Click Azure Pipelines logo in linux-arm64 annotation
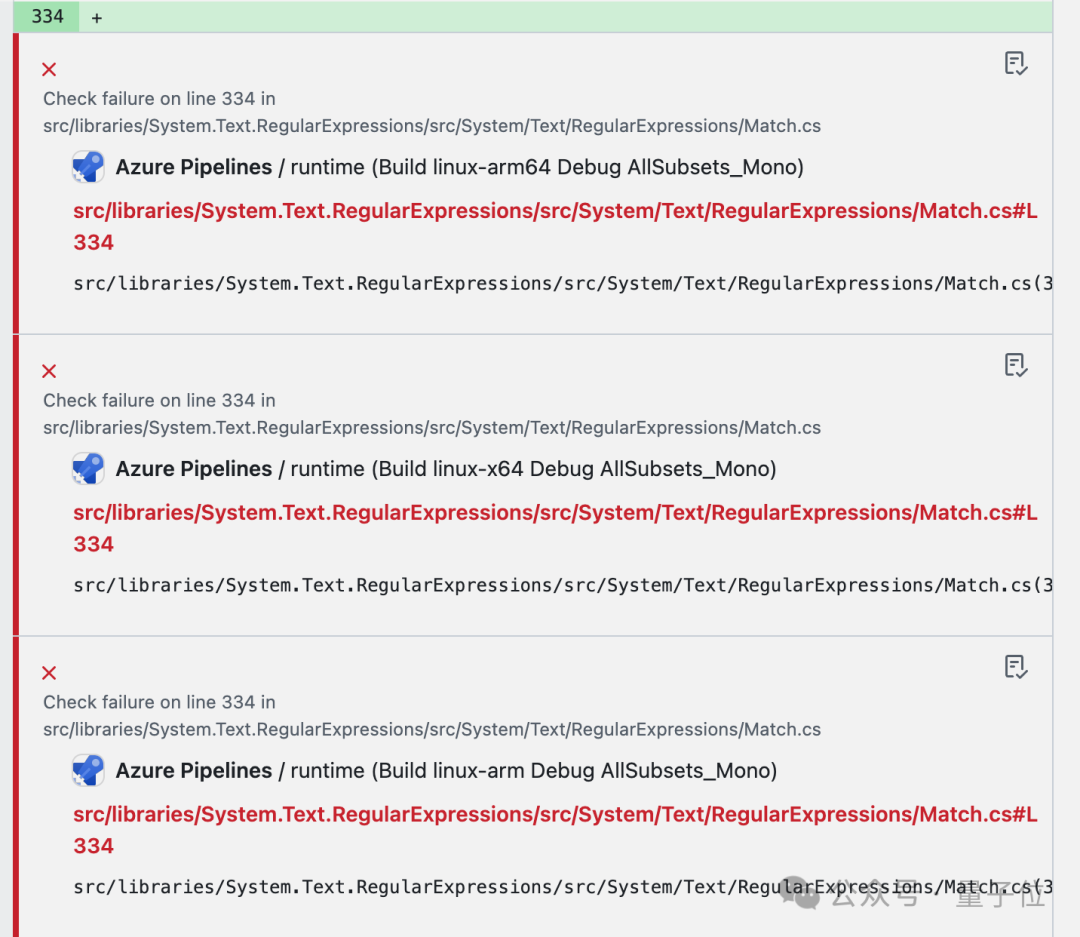This screenshot has height=937, width=1080. click(x=88, y=167)
